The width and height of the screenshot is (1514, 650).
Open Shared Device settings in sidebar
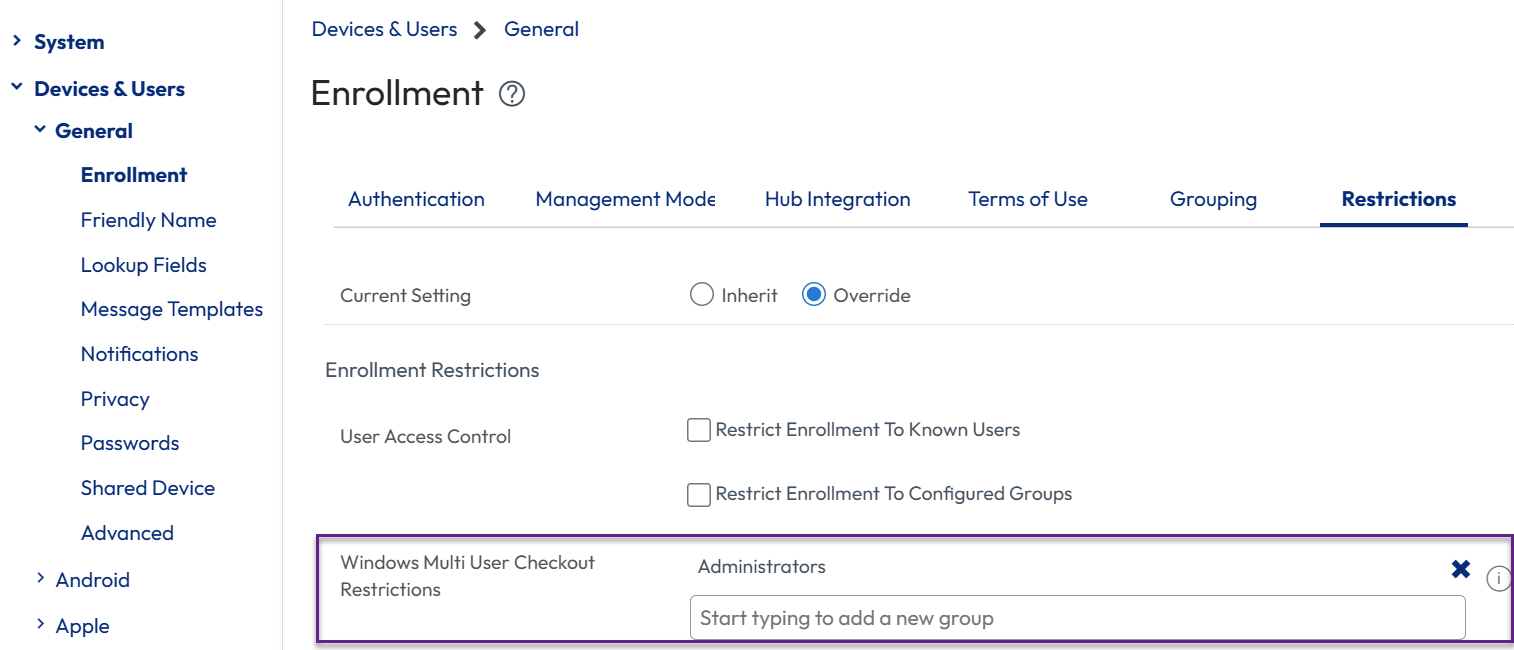(x=147, y=488)
